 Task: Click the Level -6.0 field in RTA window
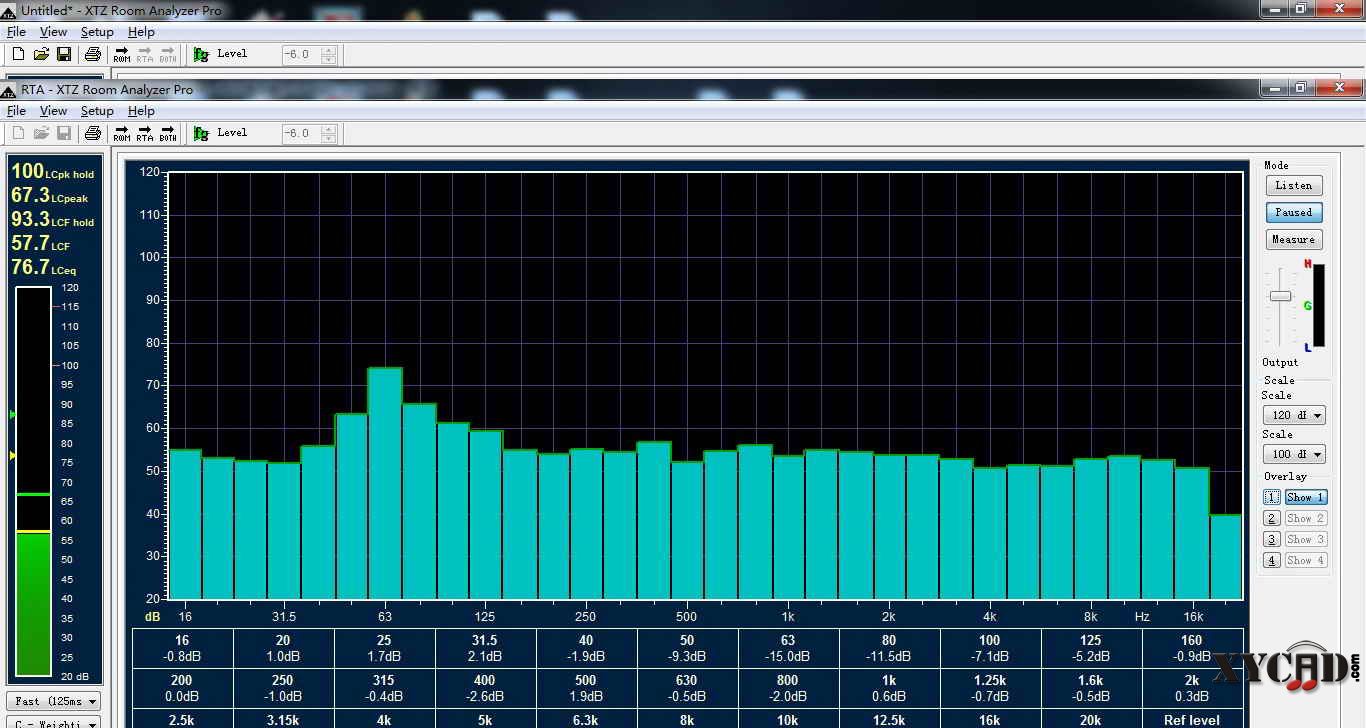coord(301,133)
